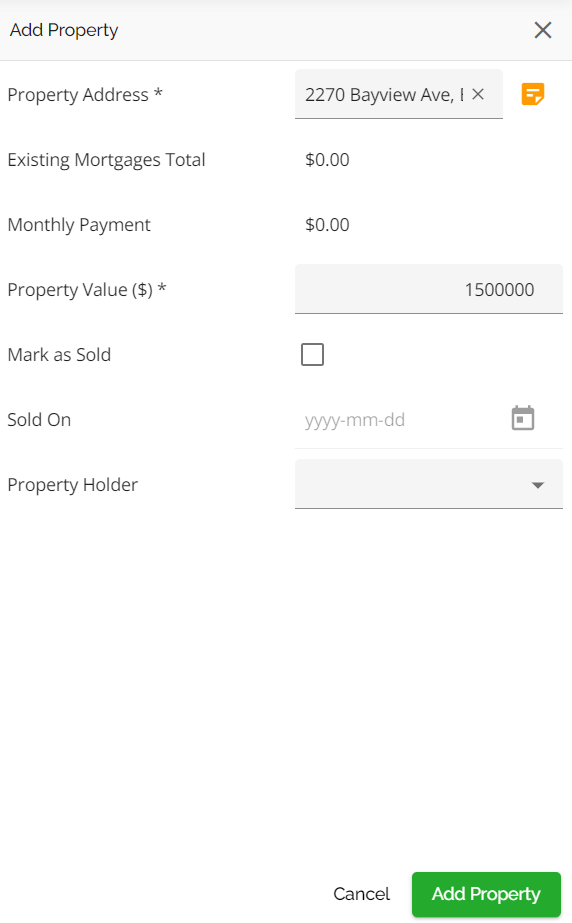Click the Sold On label text

click(39, 420)
